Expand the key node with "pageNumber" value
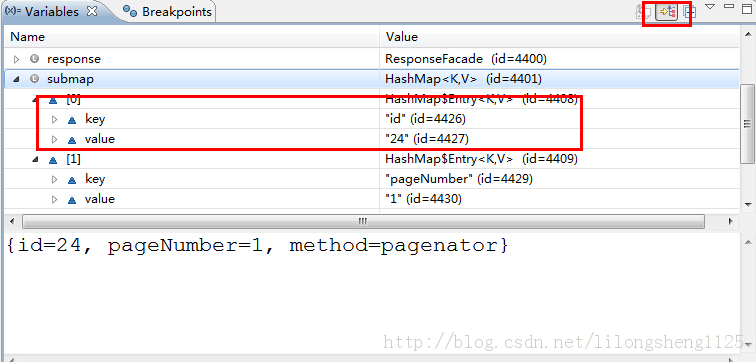This screenshot has width=756, height=362. (54, 179)
